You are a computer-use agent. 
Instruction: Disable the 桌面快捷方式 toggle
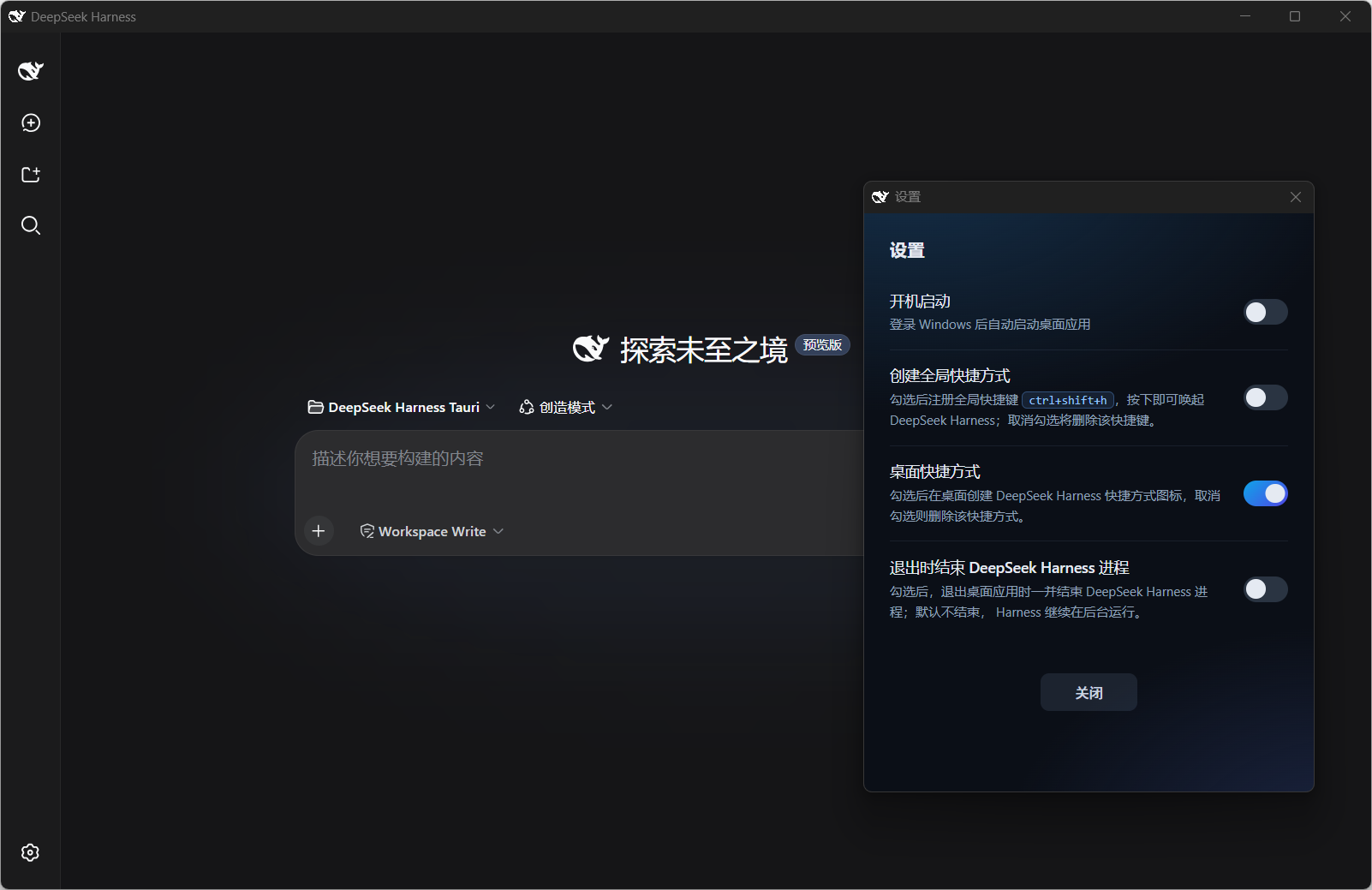click(1265, 493)
